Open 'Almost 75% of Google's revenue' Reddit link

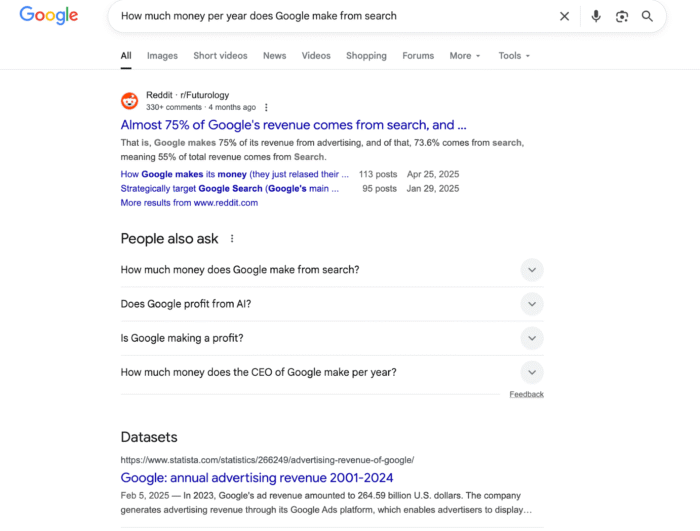[293, 125]
